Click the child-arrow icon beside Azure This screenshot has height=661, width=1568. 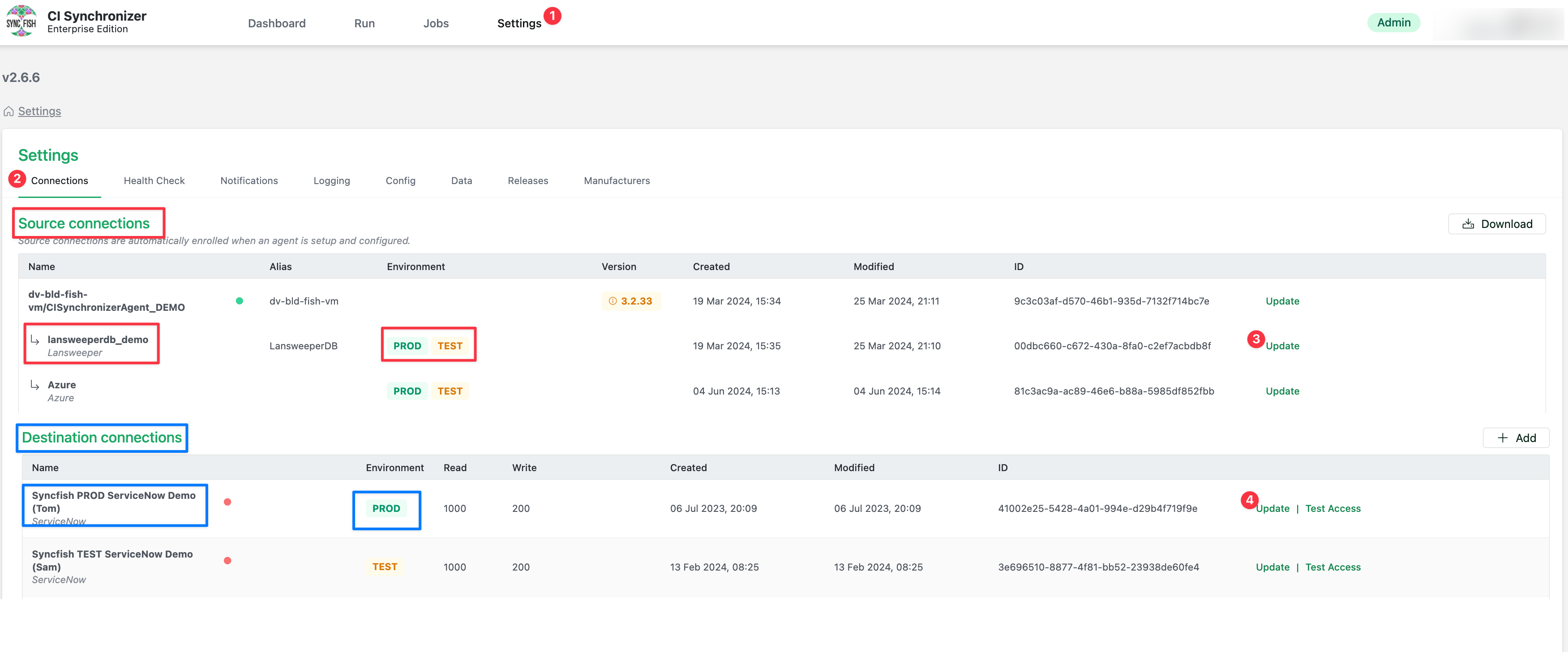coord(35,385)
